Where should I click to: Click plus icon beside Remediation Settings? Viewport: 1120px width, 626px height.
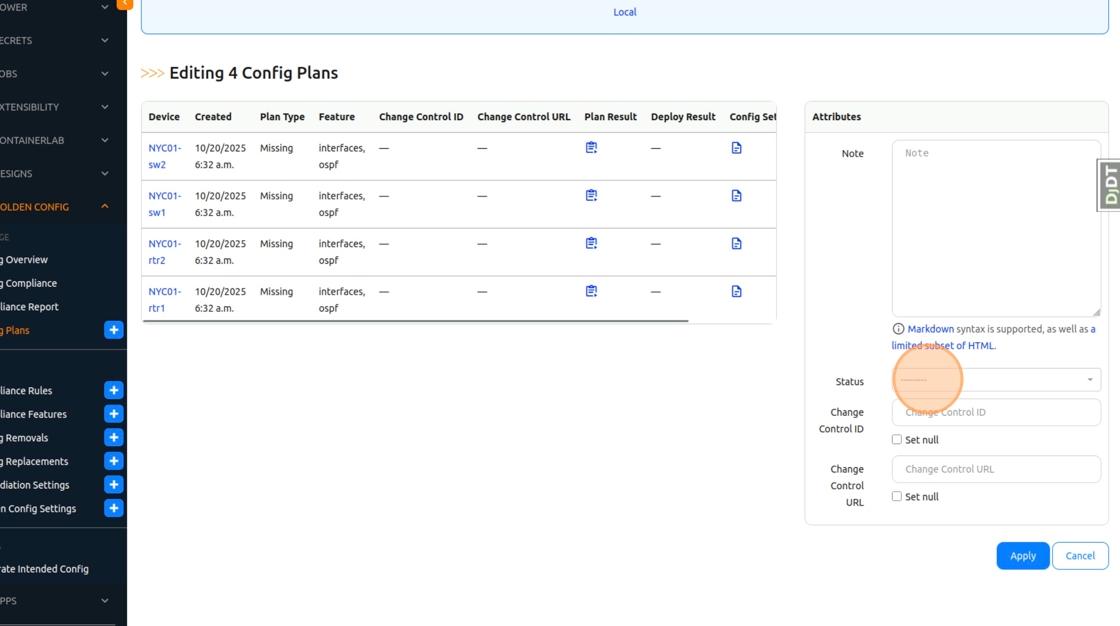tap(114, 485)
